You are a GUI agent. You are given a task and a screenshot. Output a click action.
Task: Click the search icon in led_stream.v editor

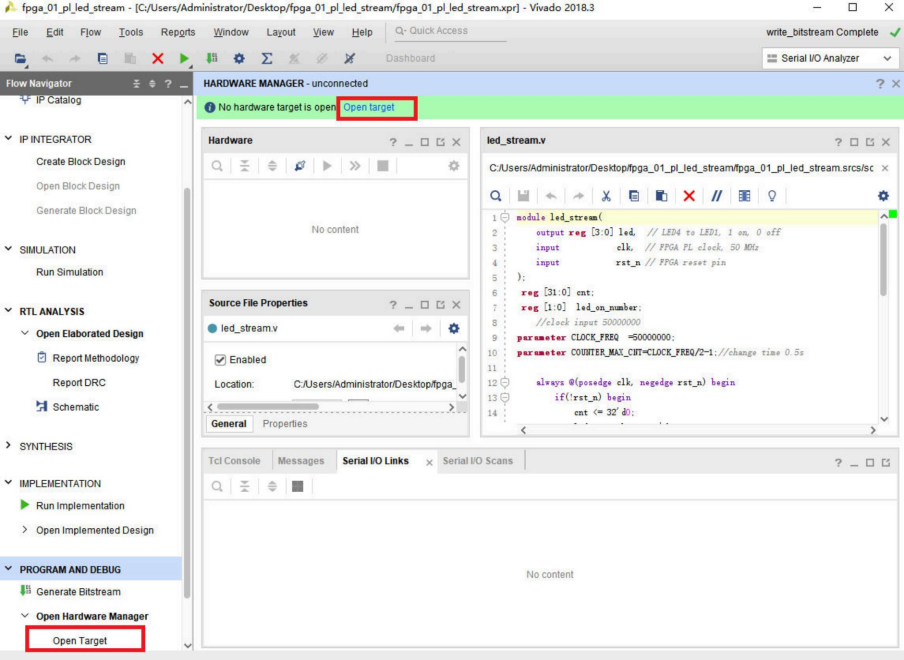pos(496,196)
